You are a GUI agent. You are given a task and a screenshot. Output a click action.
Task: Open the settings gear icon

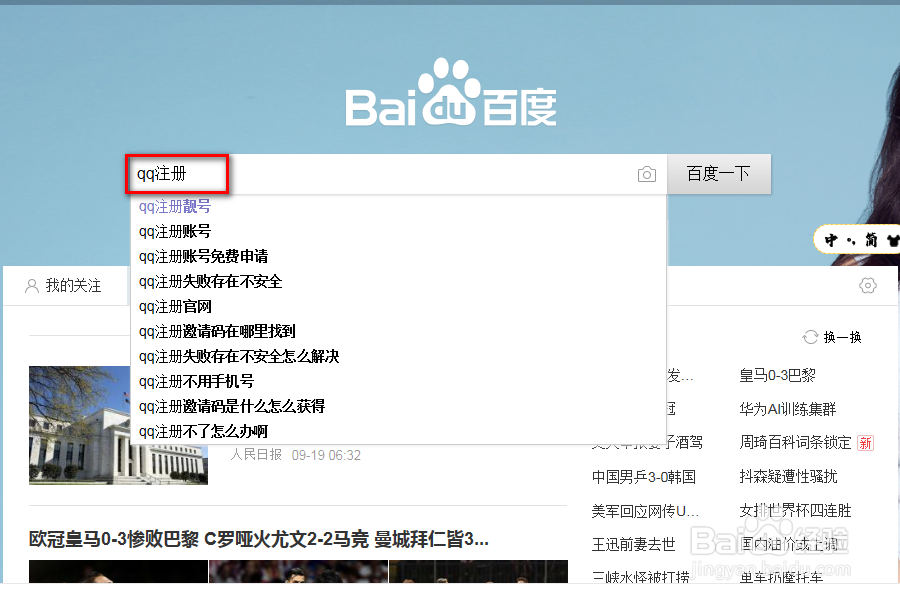point(867,285)
